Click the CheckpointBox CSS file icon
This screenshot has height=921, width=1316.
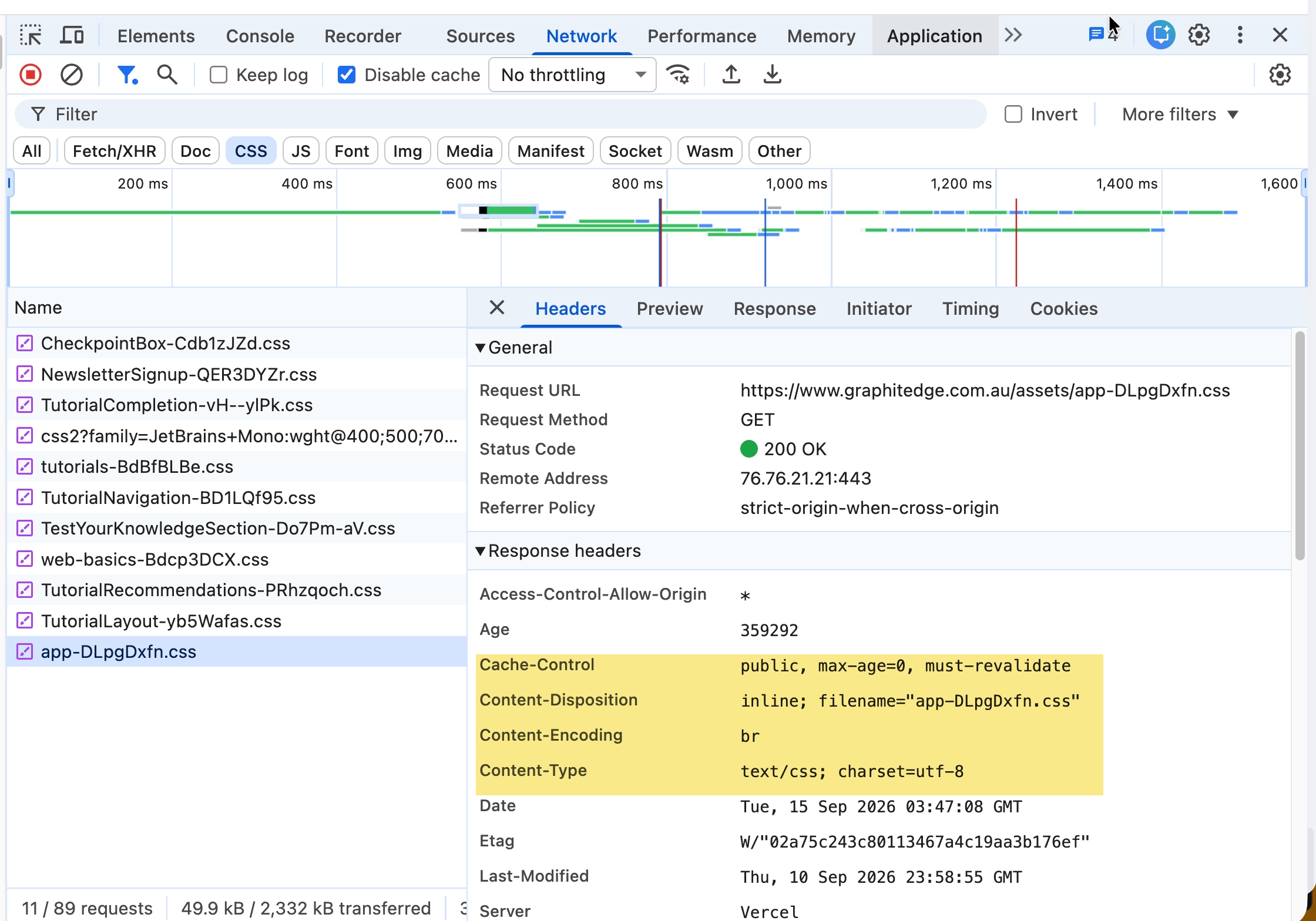point(25,343)
